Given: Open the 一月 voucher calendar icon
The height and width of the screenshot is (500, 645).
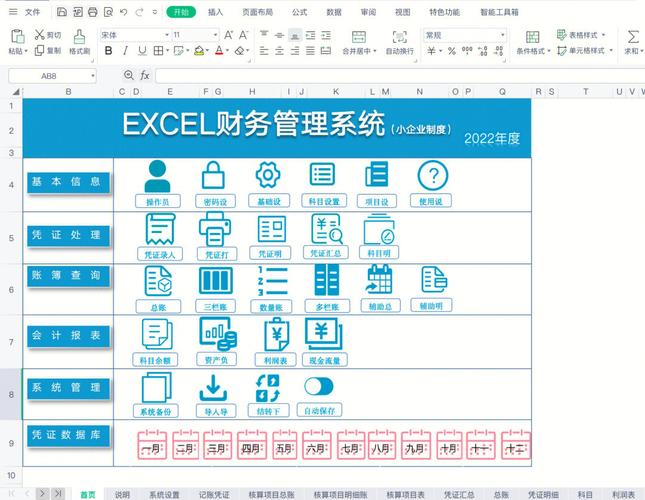Looking at the screenshot, I should (x=152, y=445).
